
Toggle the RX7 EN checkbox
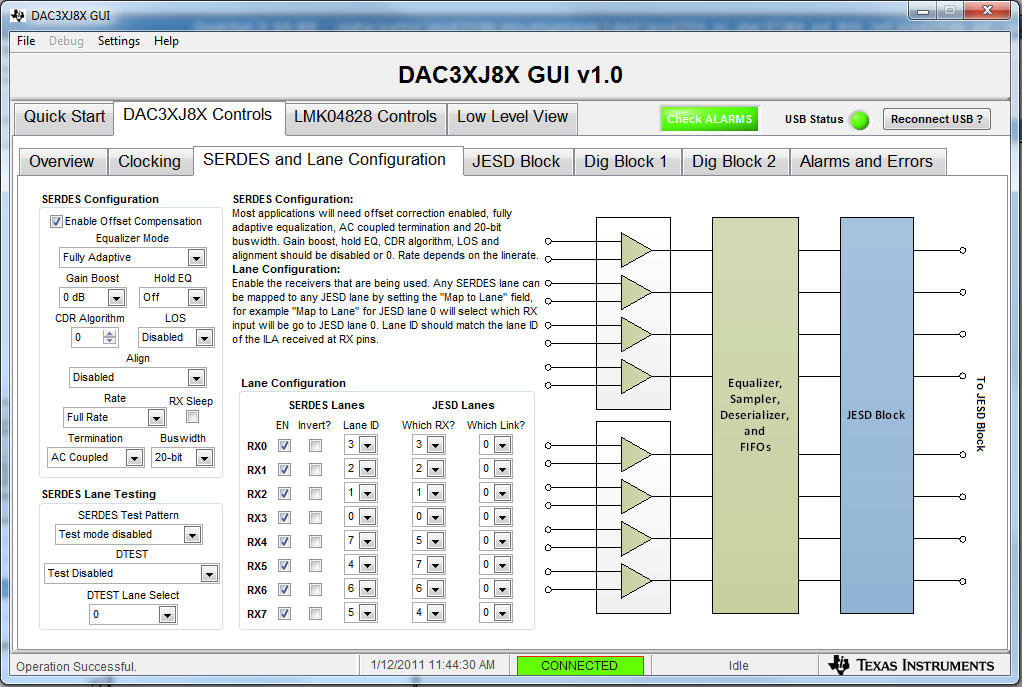(284, 613)
